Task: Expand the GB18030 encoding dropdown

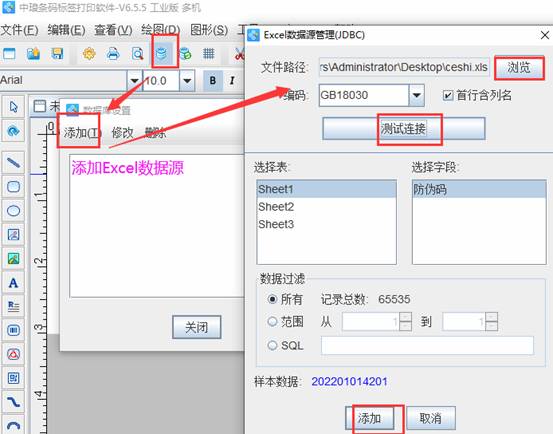Action: coord(417,95)
